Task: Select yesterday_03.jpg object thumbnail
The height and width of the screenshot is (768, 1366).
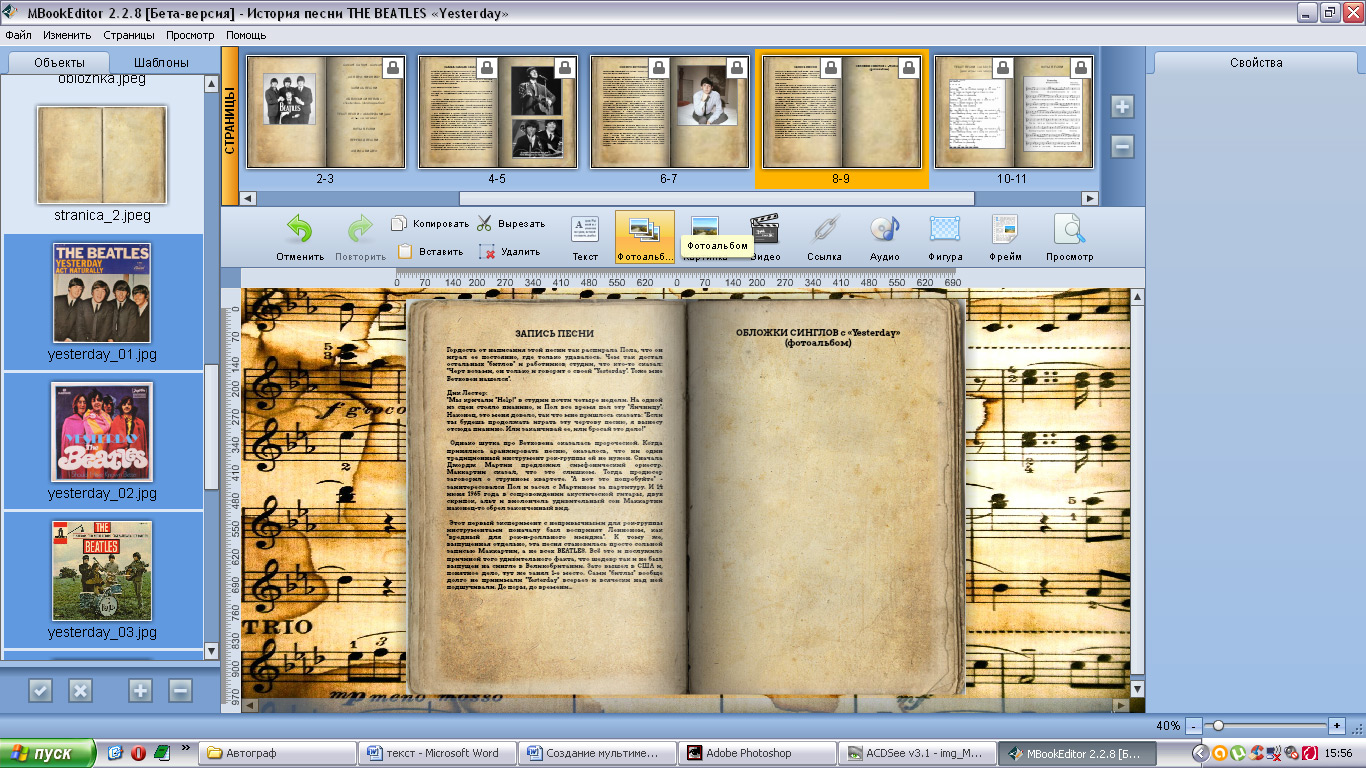Action: 102,571
